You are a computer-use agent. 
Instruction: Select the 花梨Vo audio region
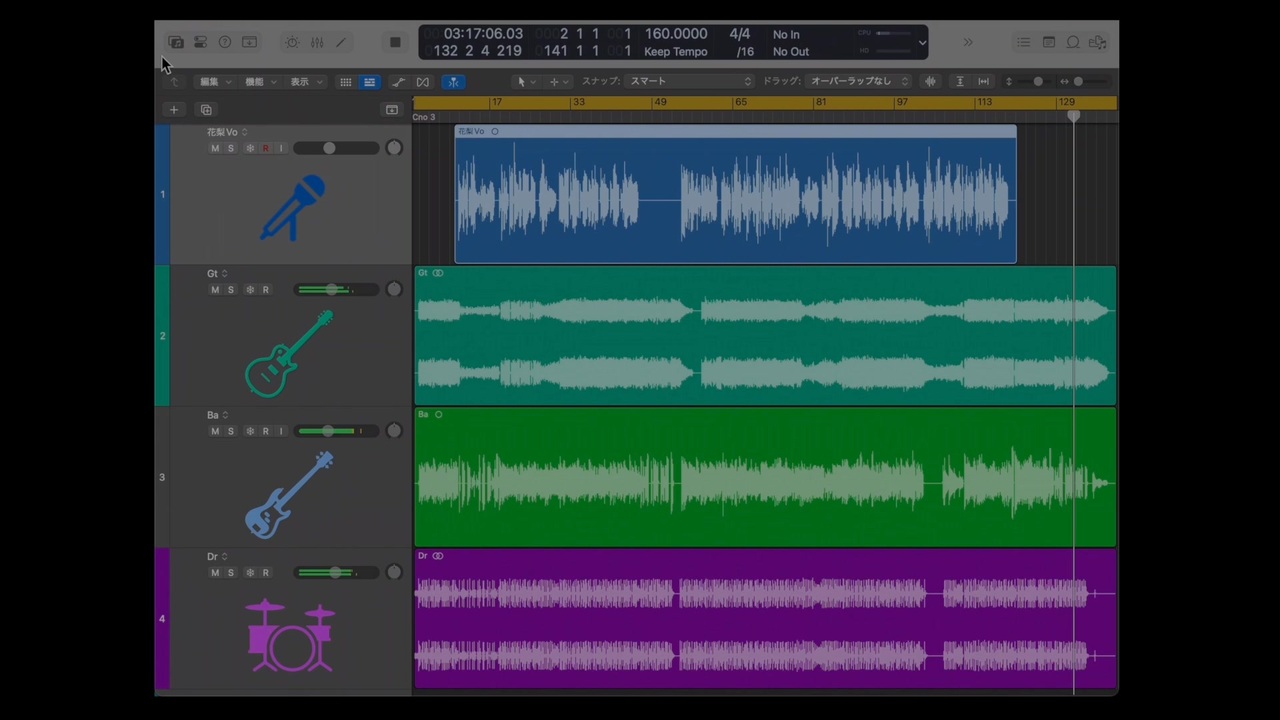735,195
